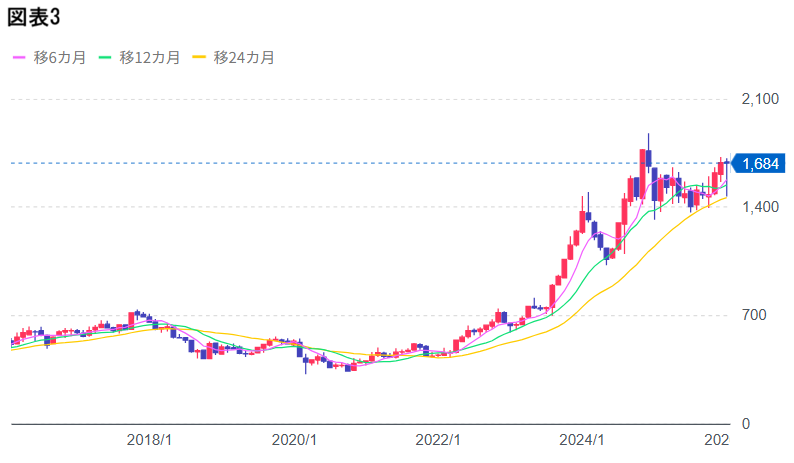Click the yellow 移24カ月 line swatch

pyautogui.click(x=200, y=58)
